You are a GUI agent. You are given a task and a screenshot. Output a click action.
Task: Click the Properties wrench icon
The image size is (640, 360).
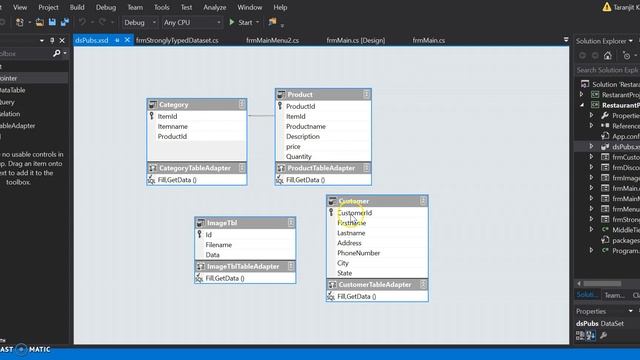coord(603,336)
